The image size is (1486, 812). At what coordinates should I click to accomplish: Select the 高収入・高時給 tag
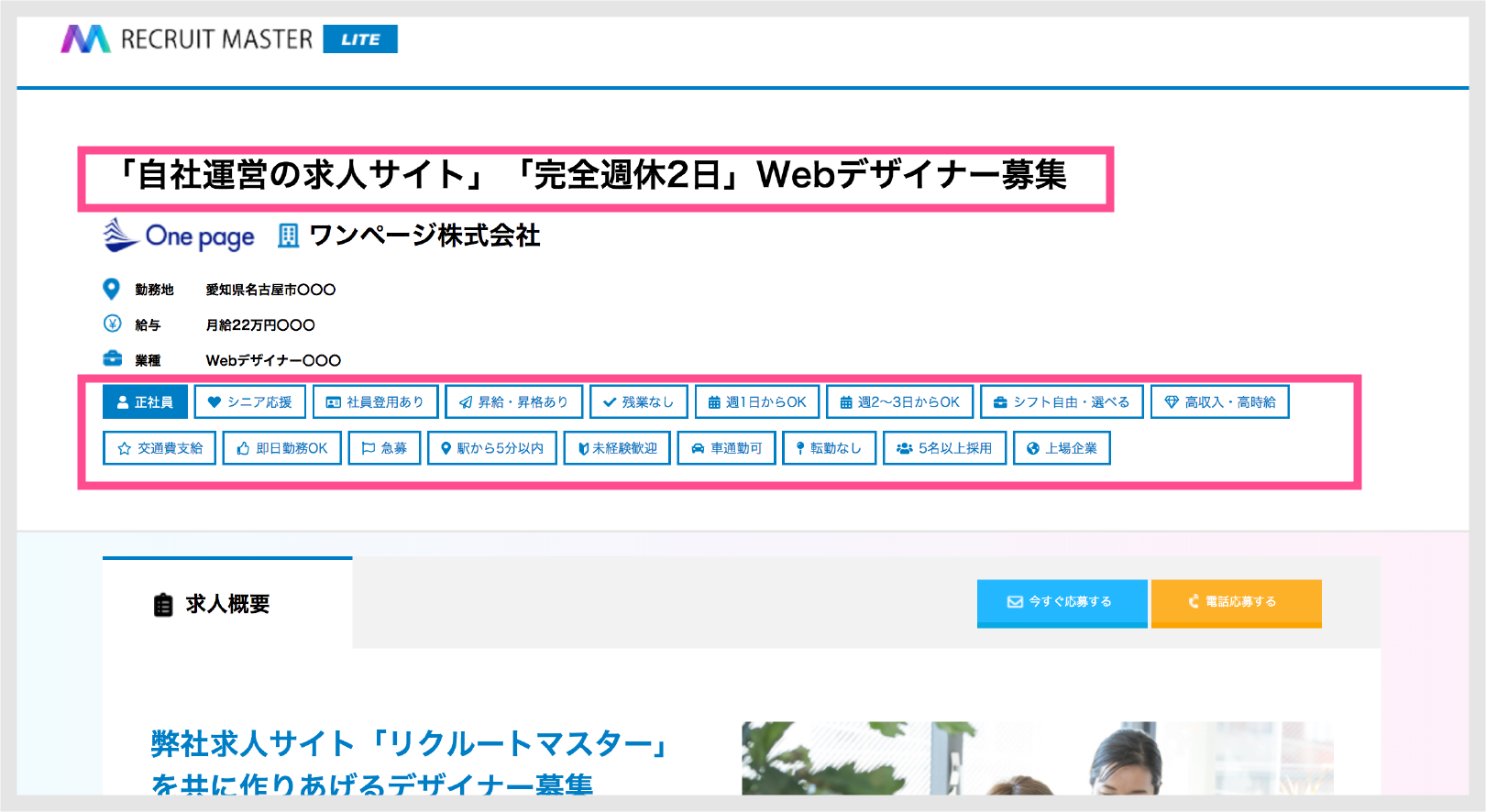[x=1220, y=402]
